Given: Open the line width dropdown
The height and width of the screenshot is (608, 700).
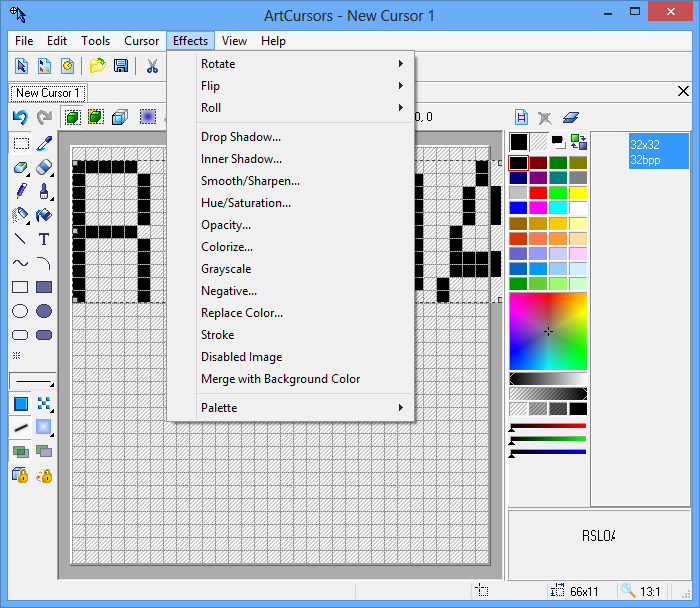Looking at the screenshot, I should tap(32, 381).
